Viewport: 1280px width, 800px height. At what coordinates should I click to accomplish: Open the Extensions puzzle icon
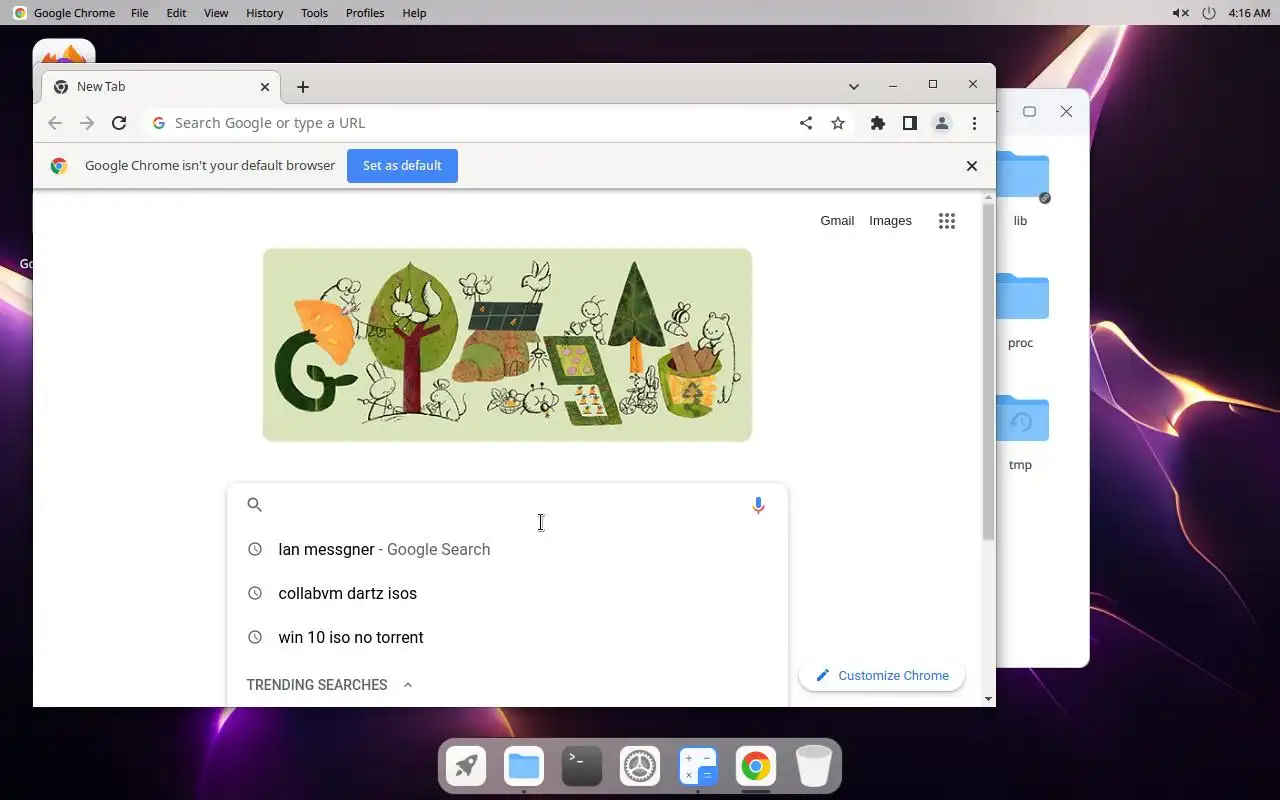pos(878,123)
